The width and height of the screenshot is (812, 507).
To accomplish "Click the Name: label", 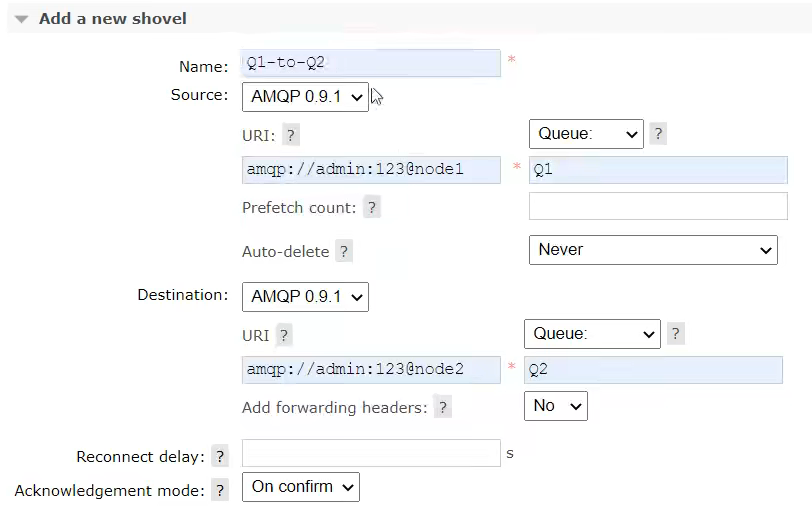I will [204, 66].
